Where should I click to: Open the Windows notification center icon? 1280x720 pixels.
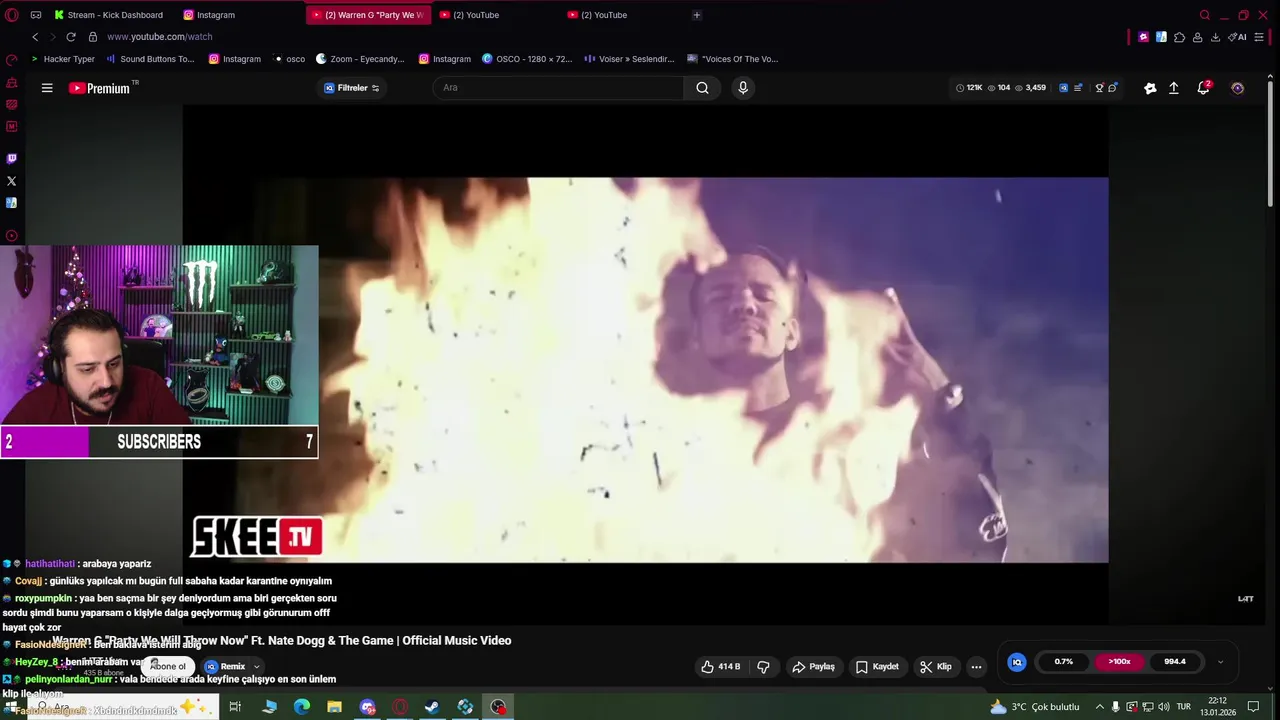(1253, 707)
